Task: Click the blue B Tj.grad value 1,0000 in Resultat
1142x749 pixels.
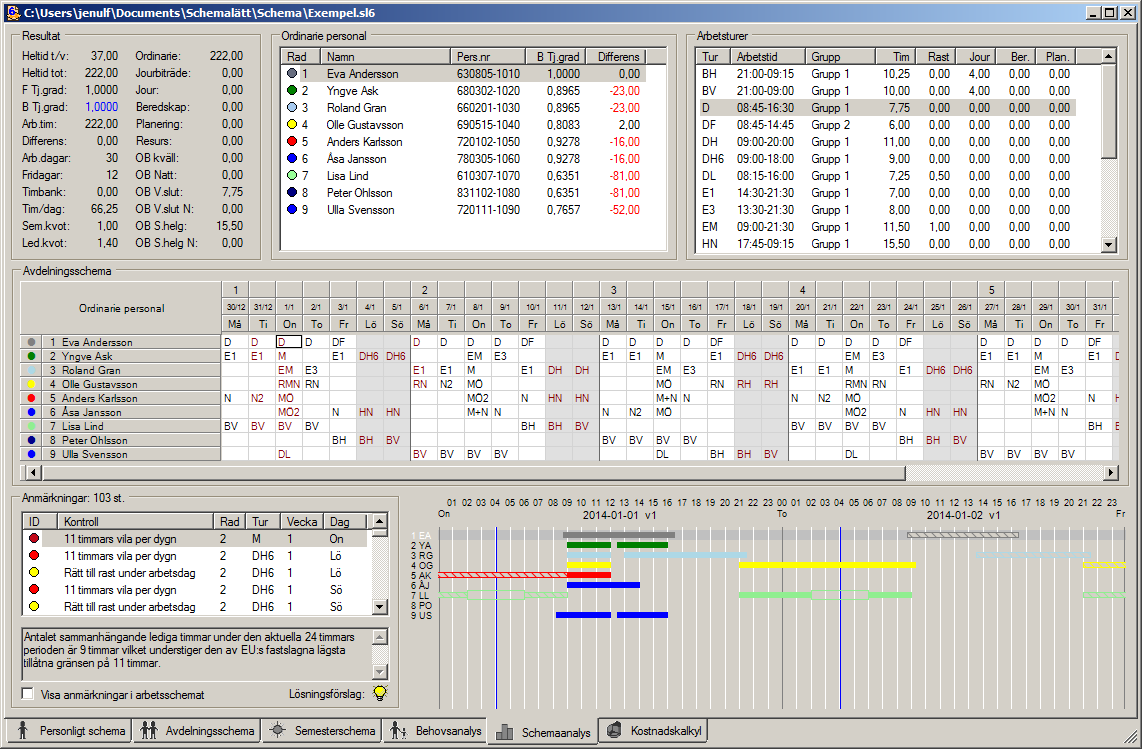Action: 101,107
